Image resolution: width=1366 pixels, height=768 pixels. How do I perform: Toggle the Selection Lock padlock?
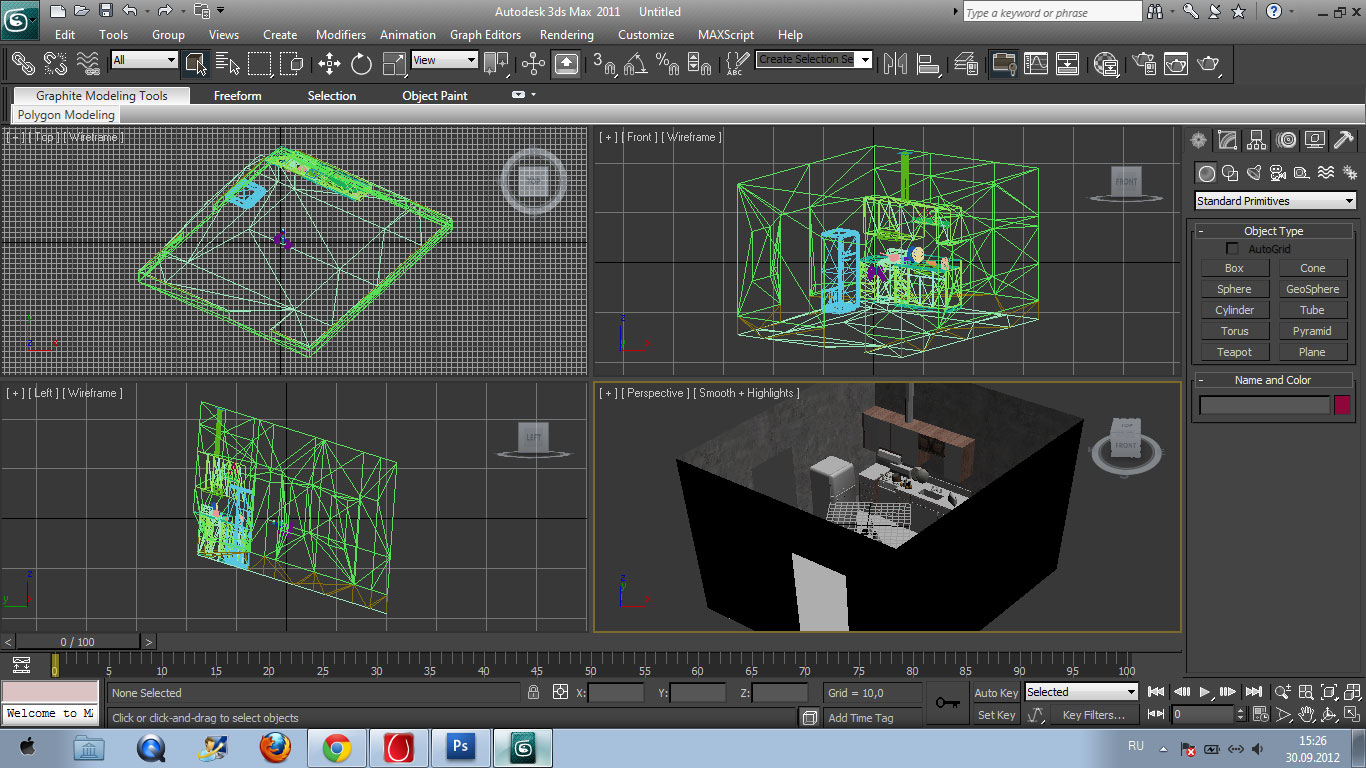click(534, 692)
